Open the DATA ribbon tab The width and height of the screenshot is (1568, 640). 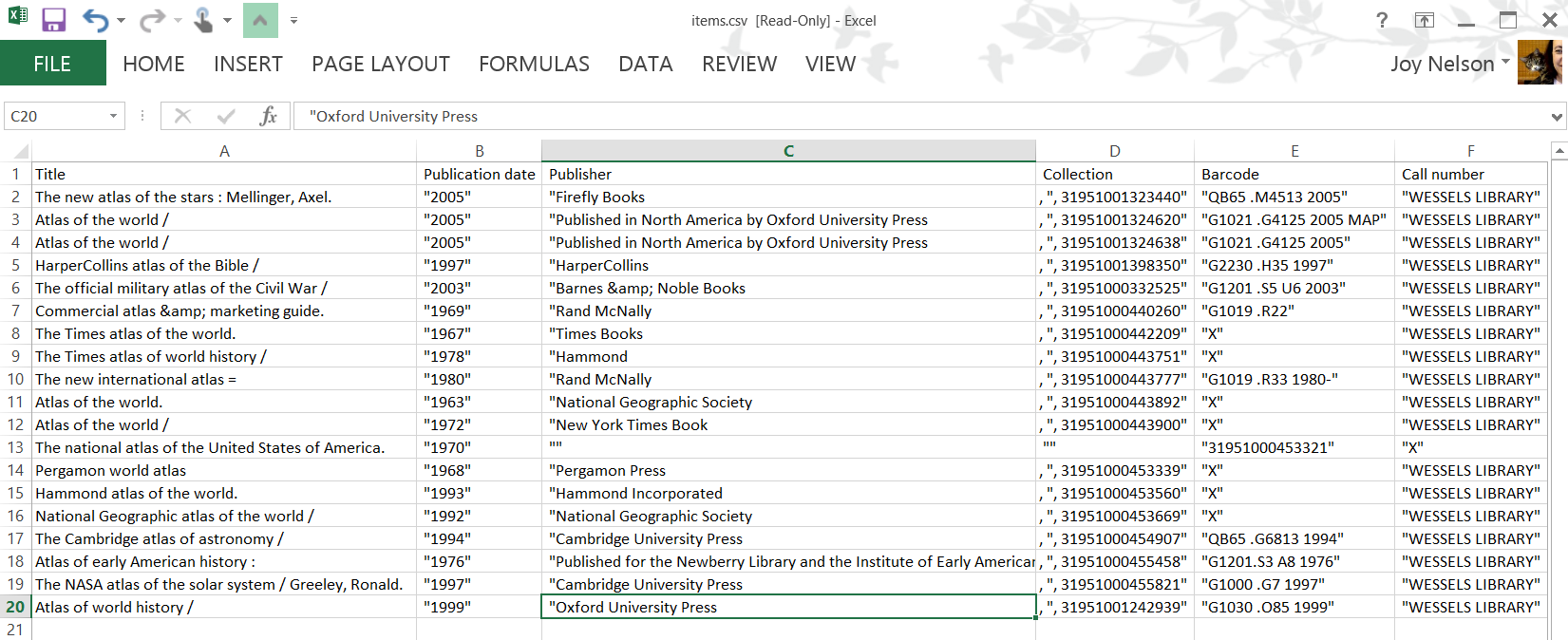pyautogui.click(x=645, y=64)
